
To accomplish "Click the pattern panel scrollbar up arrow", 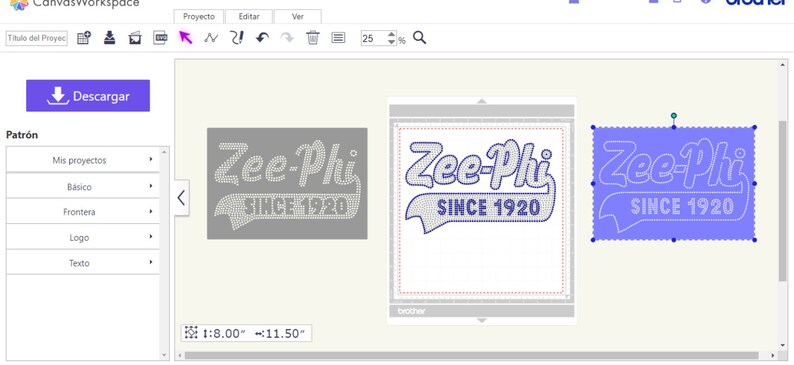I will pyautogui.click(x=164, y=151).
